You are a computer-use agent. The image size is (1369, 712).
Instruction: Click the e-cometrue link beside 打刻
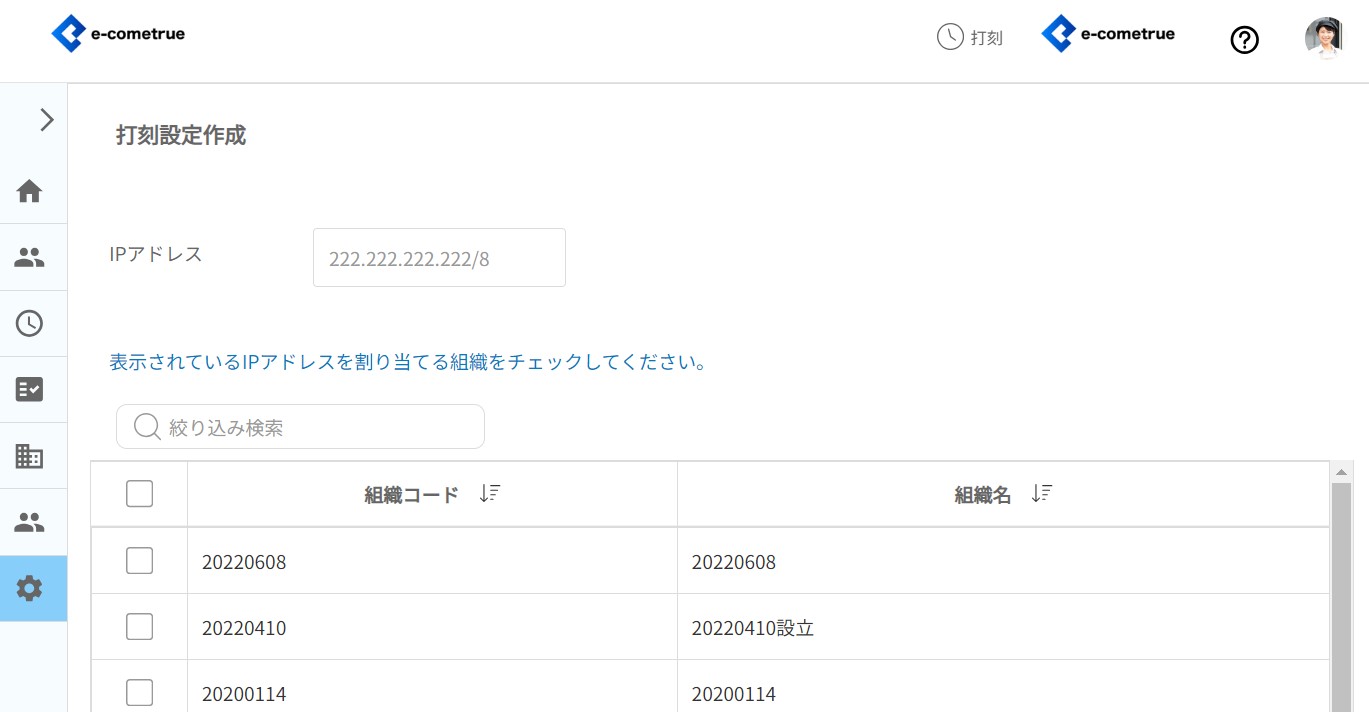click(x=1108, y=34)
